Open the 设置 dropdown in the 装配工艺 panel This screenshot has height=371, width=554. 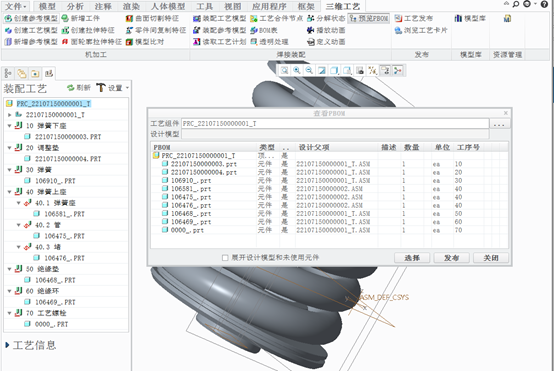coord(113,88)
